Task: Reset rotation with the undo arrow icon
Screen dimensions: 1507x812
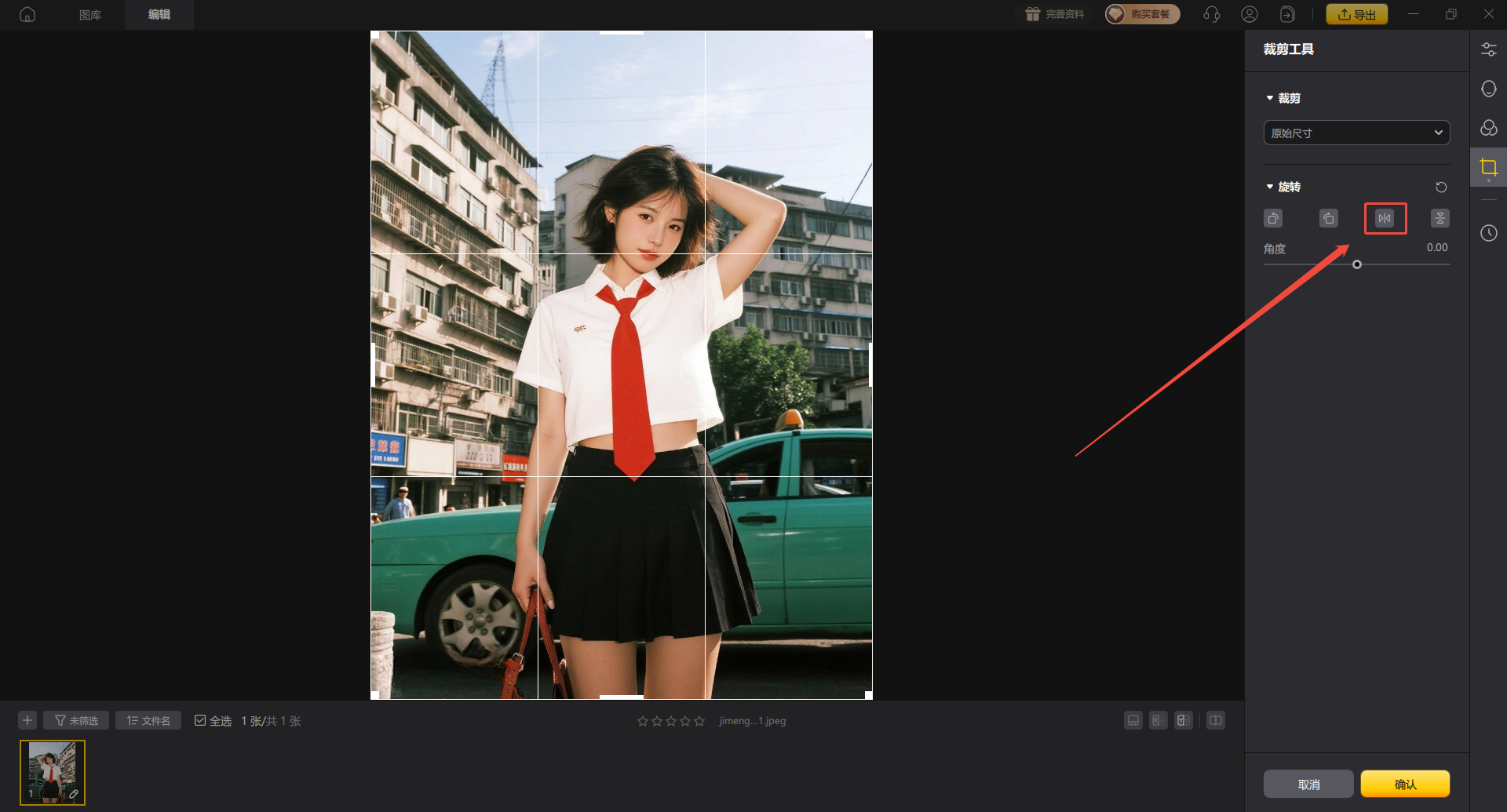Action: pos(1441,187)
